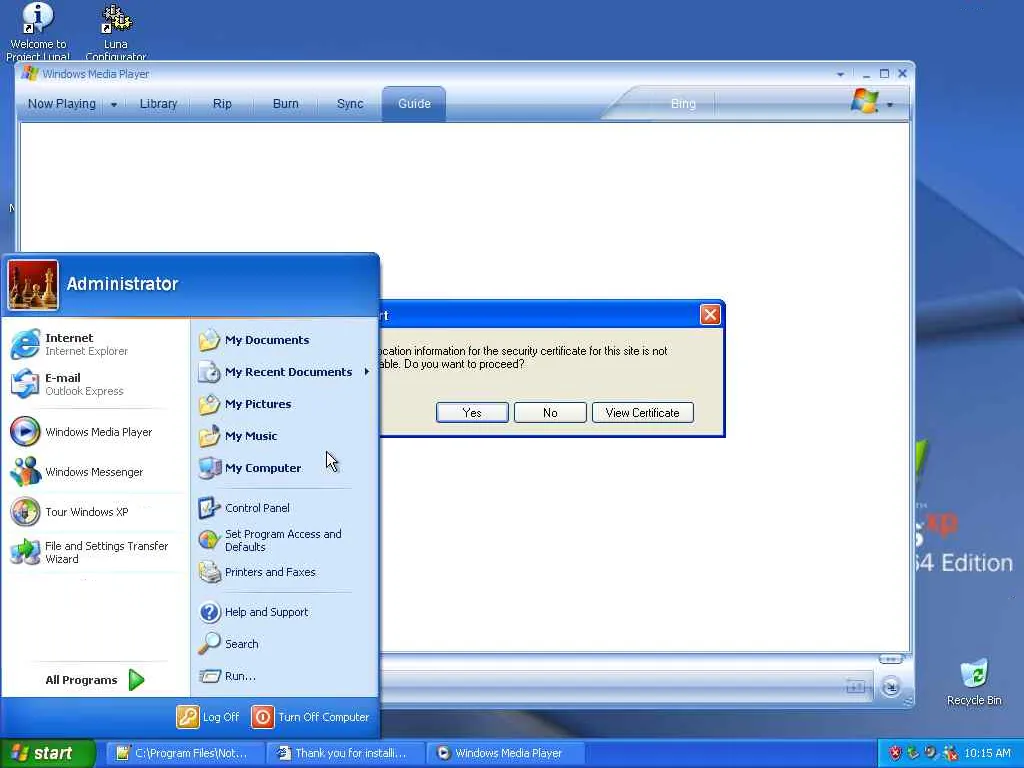Open Printers and Faxes
1024x768 pixels.
coord(284,572)
